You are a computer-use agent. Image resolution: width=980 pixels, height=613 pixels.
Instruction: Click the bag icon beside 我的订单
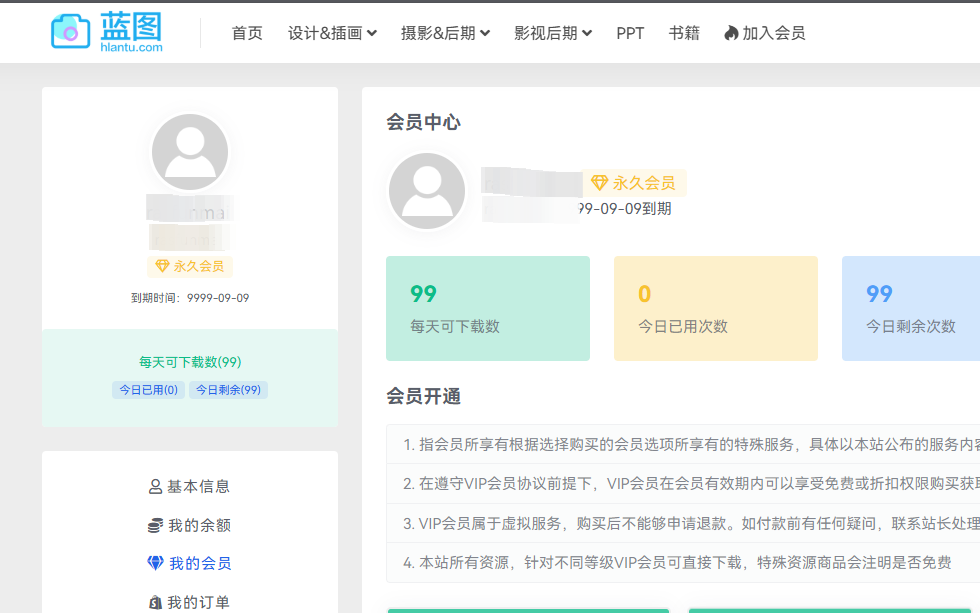(x=155, y=602)
